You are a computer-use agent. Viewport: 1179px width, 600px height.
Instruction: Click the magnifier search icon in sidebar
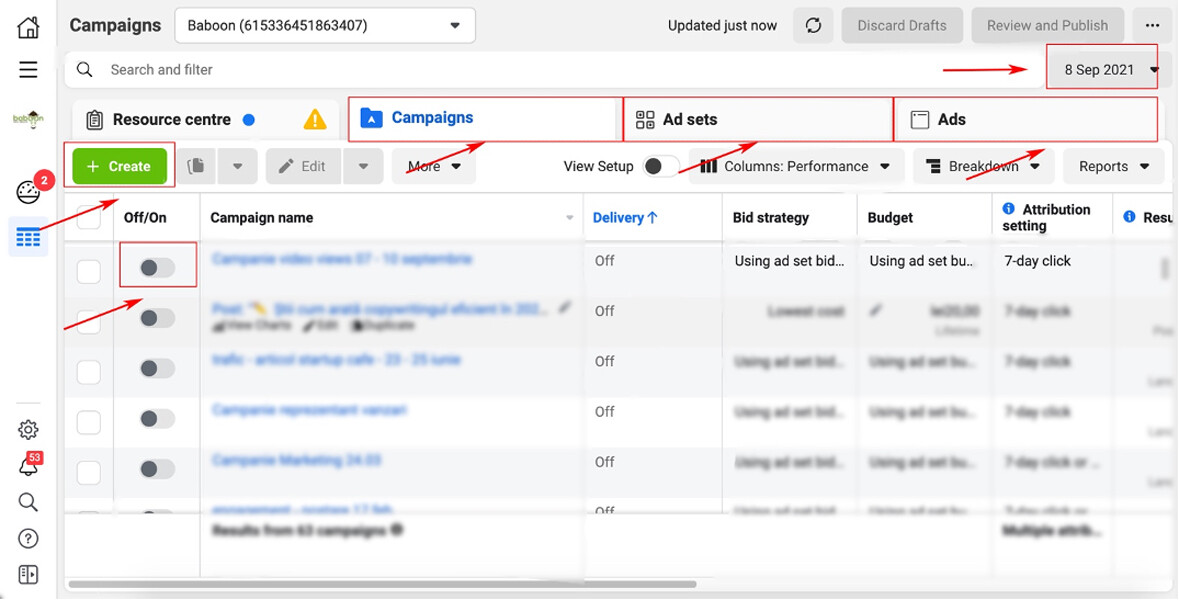[x=28, y=502]
